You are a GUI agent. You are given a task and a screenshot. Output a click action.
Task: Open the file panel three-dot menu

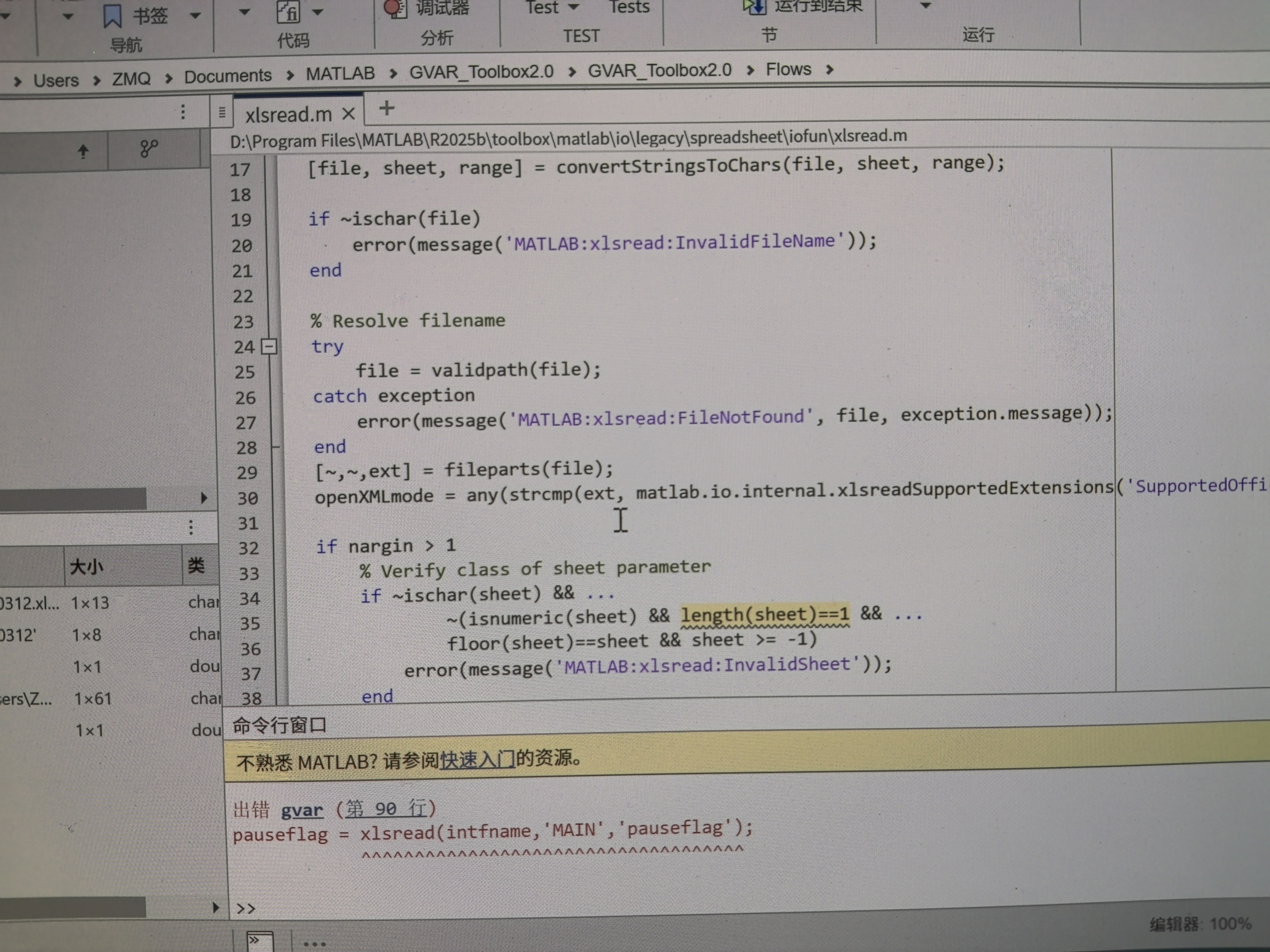coord(183,112)
